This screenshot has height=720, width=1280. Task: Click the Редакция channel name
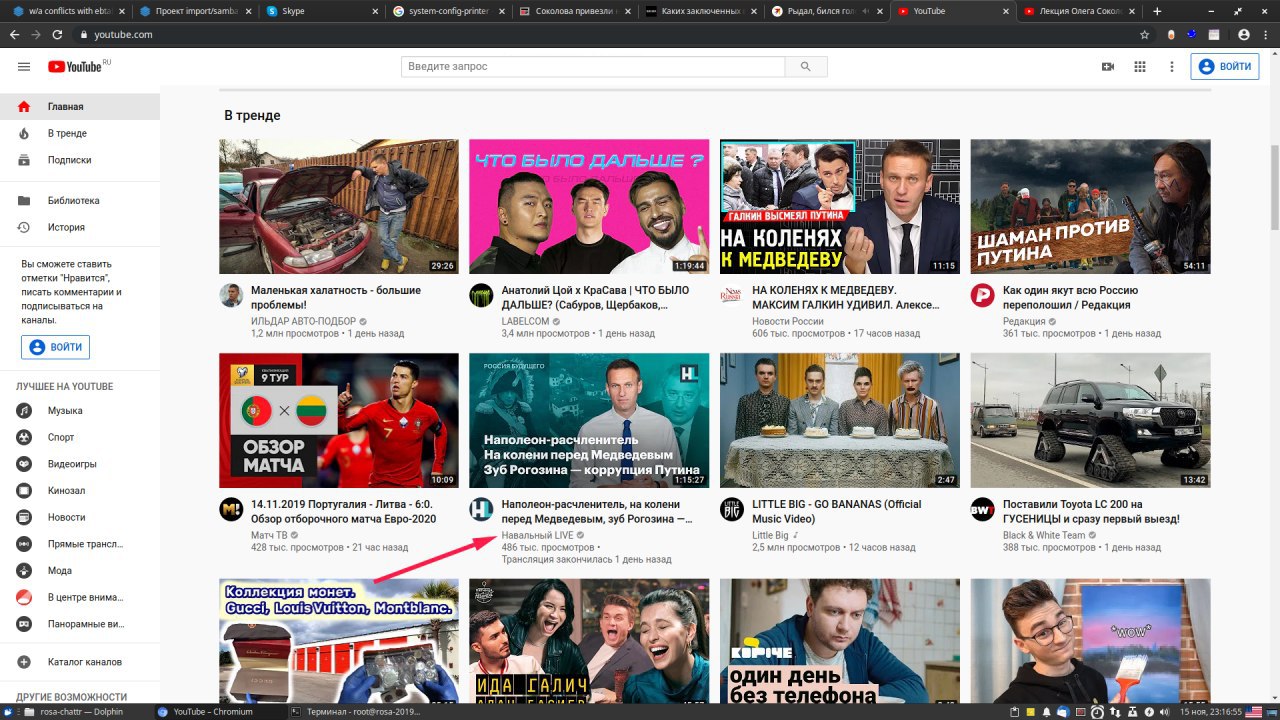1024,321
